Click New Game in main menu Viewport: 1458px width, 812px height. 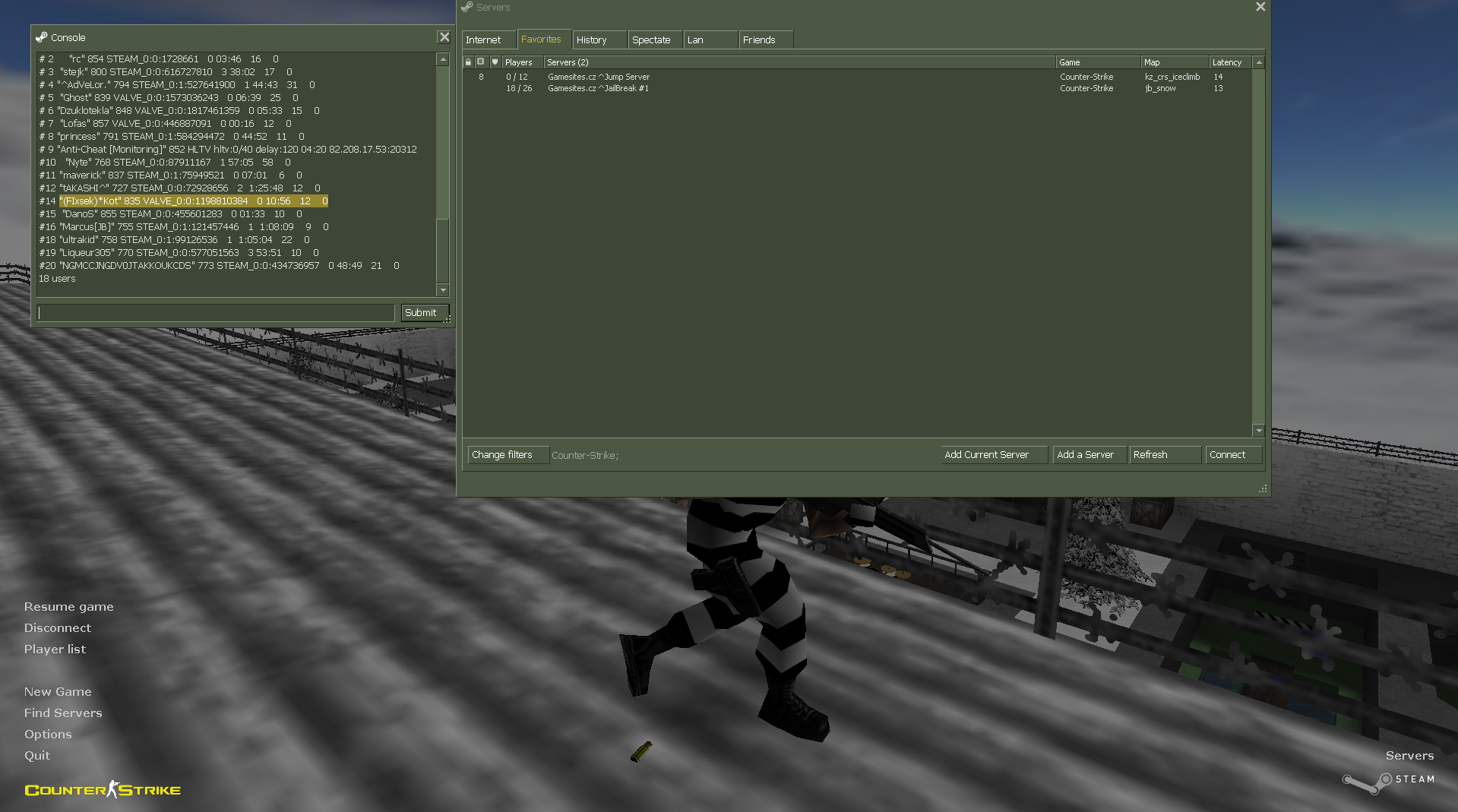pyautogui.click(x=58, y=691)
